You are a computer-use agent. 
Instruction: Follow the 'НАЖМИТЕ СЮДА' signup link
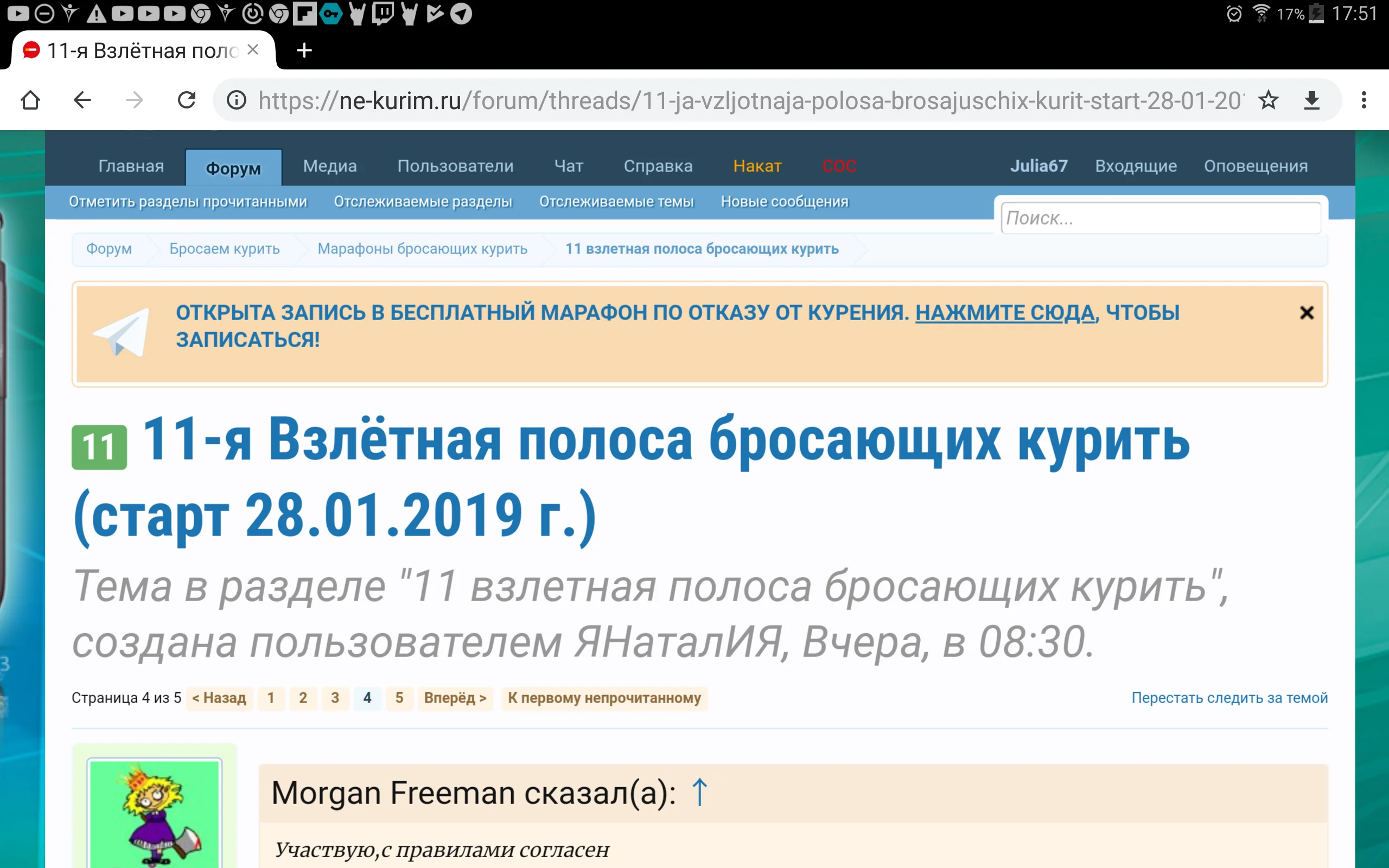[x=1005, y=313]
